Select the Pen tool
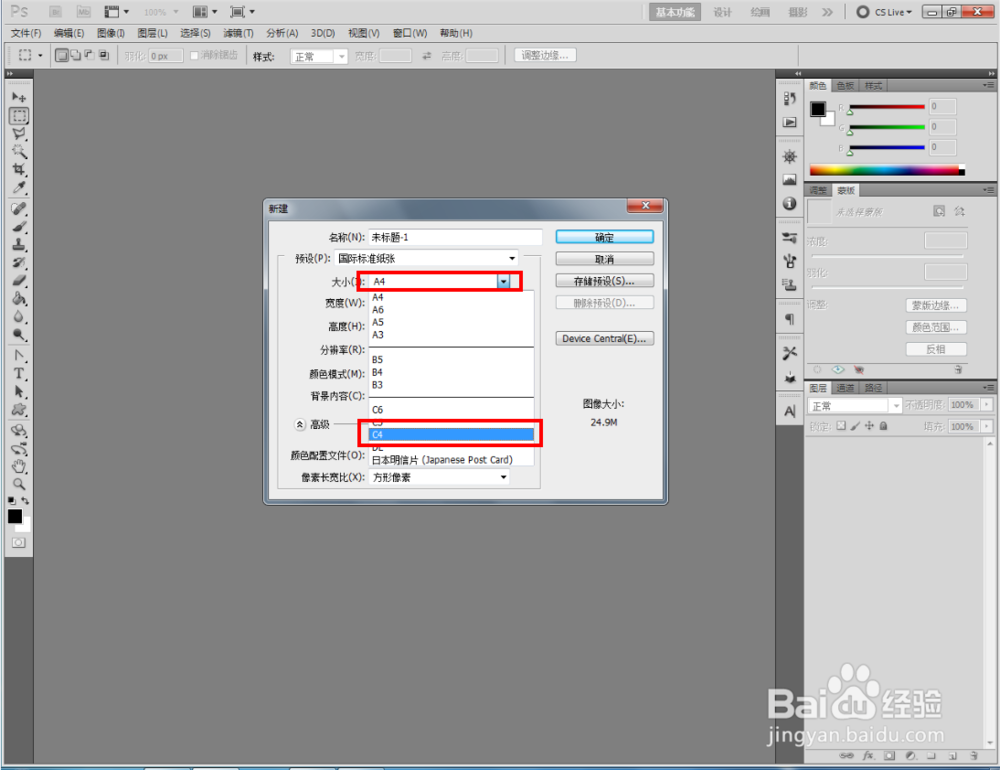The image size is (1000, 770). [19, 355]
